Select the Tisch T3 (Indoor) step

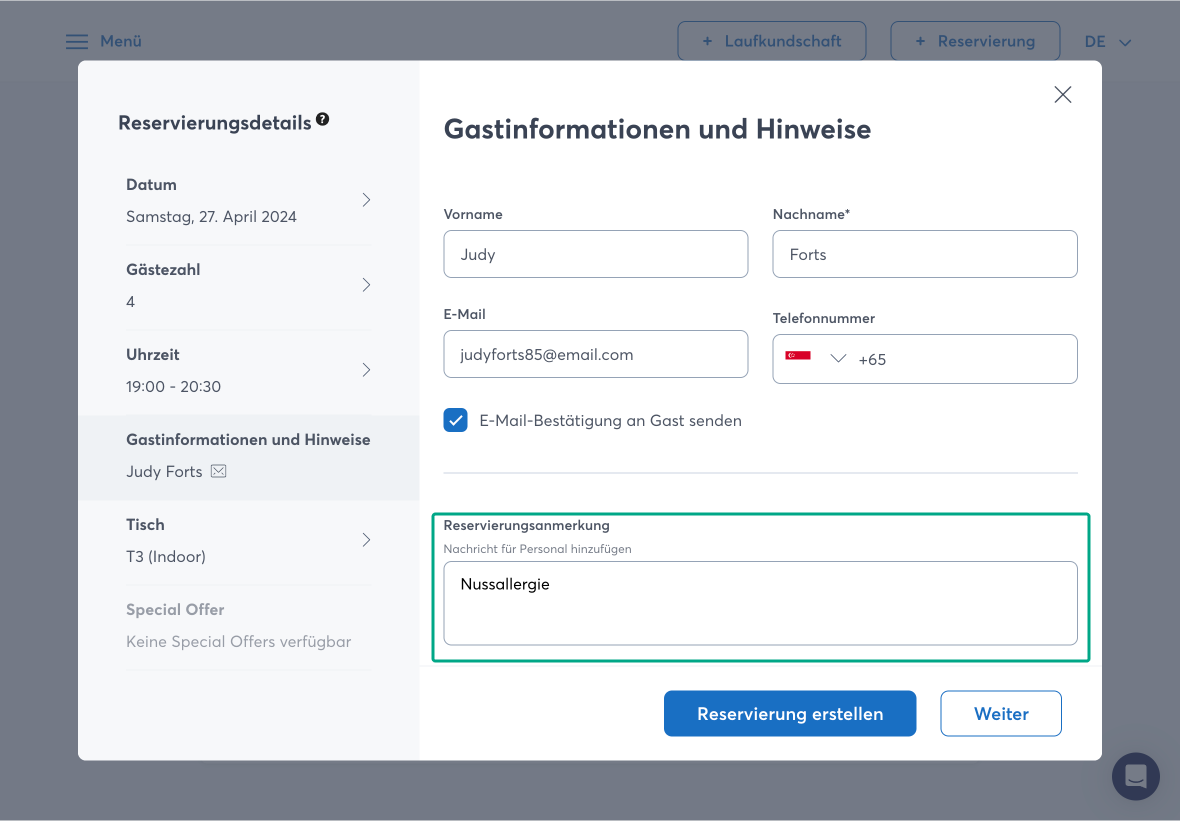coord(248,540)
